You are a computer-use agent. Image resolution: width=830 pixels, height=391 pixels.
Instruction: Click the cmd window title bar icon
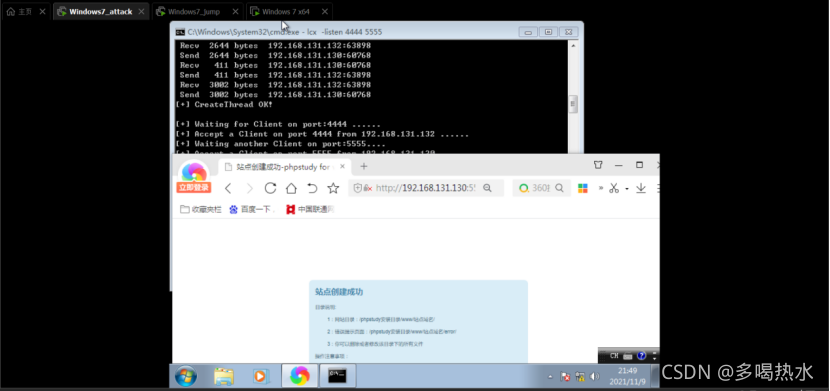coord(180,32)
